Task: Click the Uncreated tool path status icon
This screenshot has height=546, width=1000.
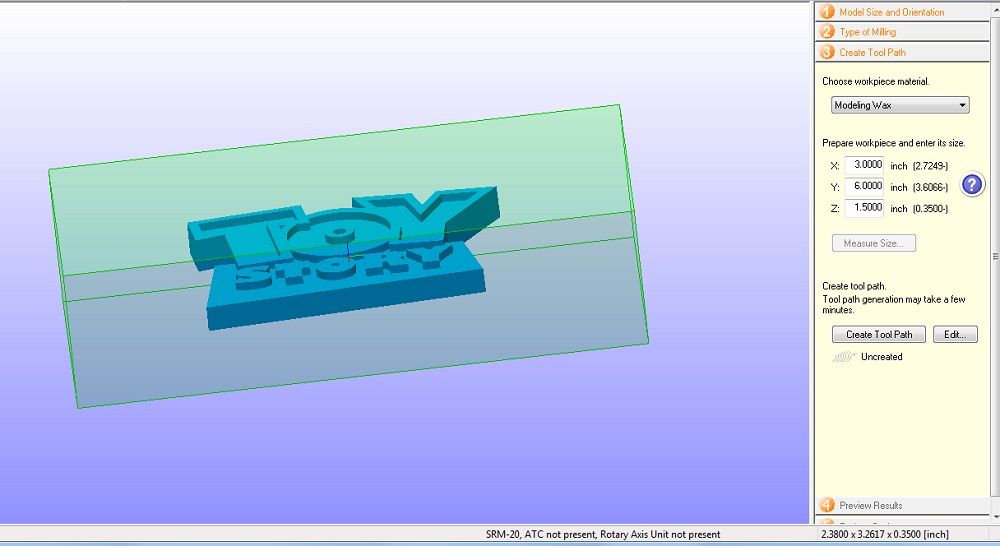Action: coord(843,357)
